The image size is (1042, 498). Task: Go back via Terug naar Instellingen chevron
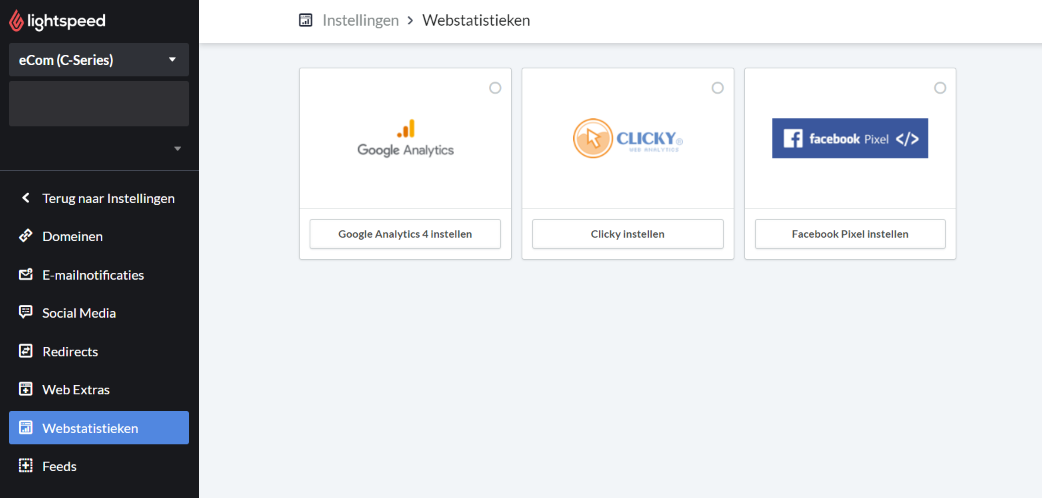pos(26,198)
